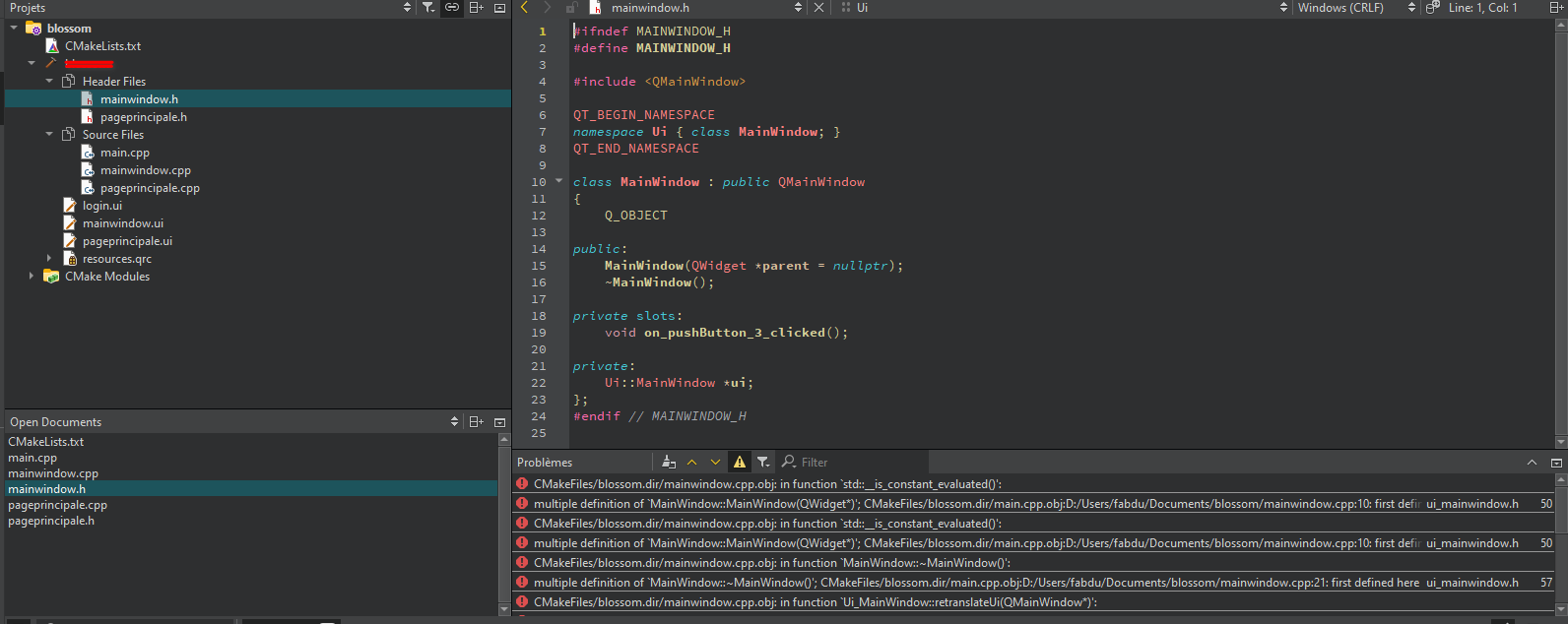Screen dimensions: 1568x624
Task: Collapse the Source Files folder
Action: (49, 135)
